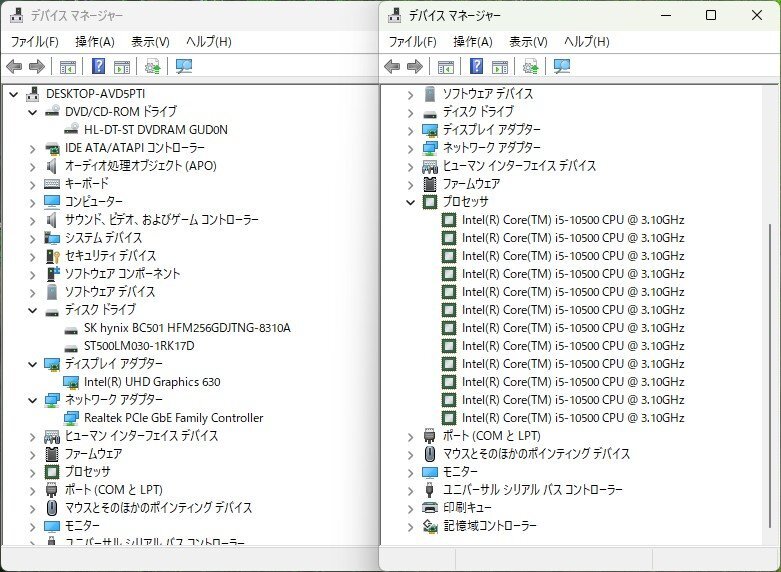
Task: Click the HL-DT-ST DVDRAM drive icon
Action: click(71, 129)
